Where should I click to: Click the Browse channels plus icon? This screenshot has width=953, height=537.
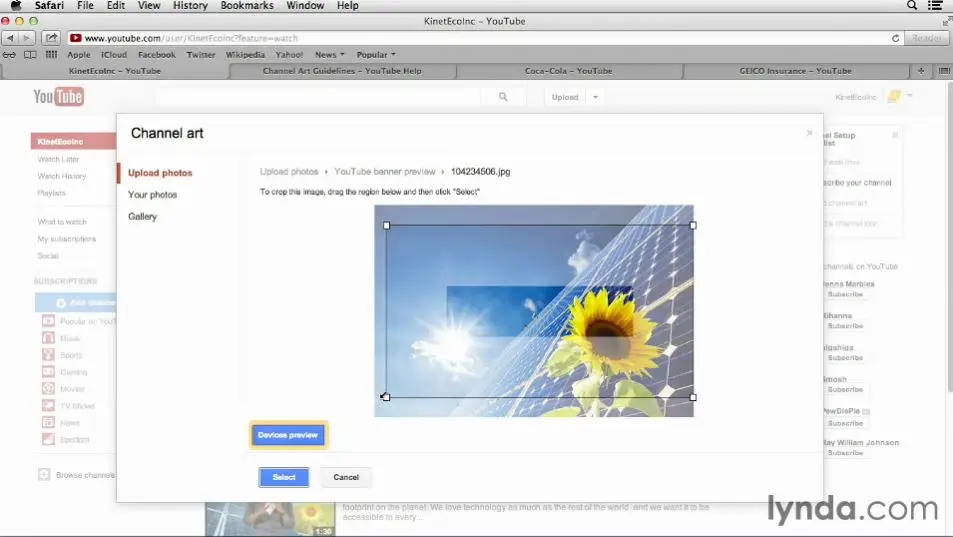(x=44, y=474)
